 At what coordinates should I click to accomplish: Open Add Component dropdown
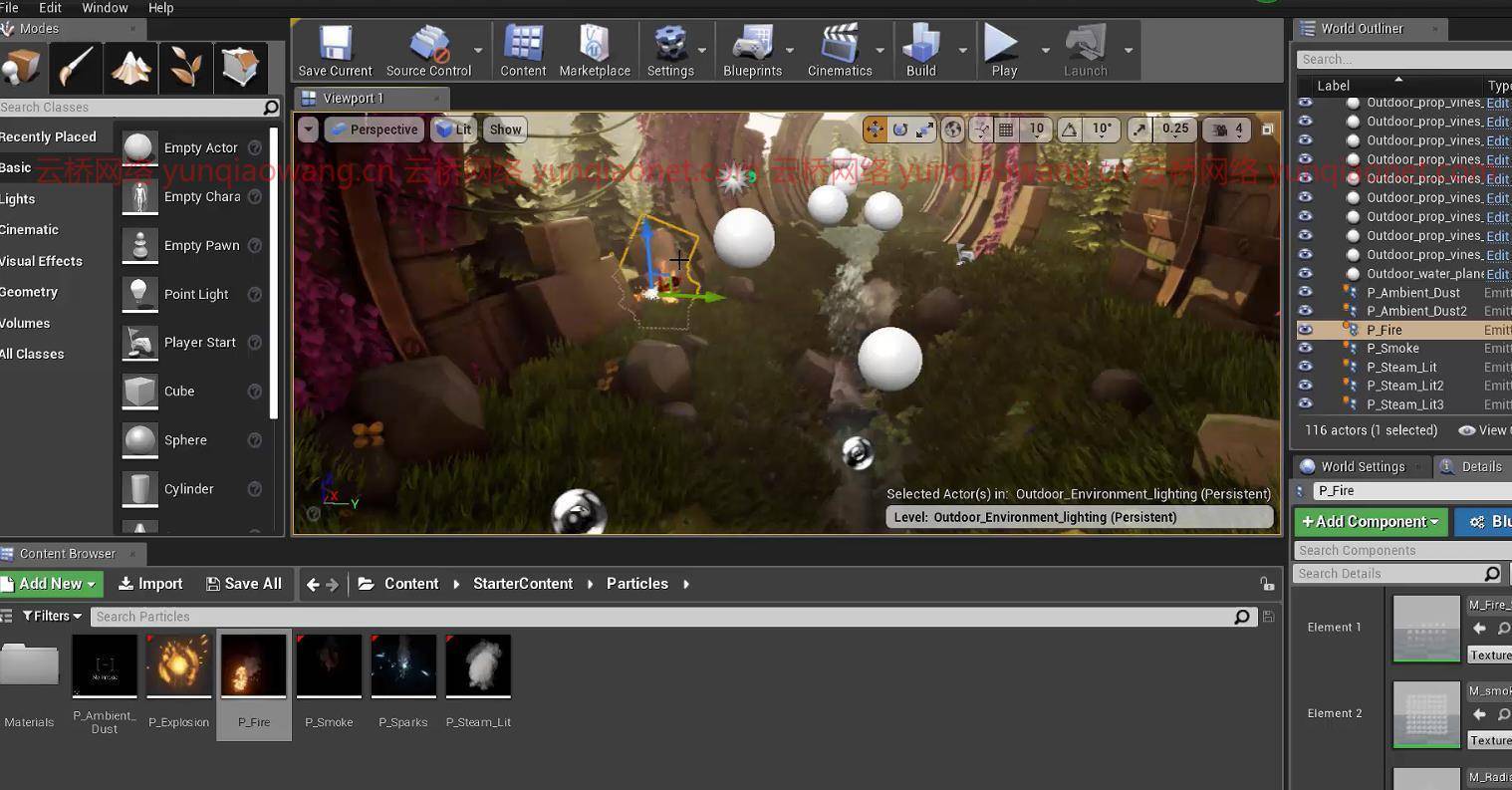point(1371,521)
